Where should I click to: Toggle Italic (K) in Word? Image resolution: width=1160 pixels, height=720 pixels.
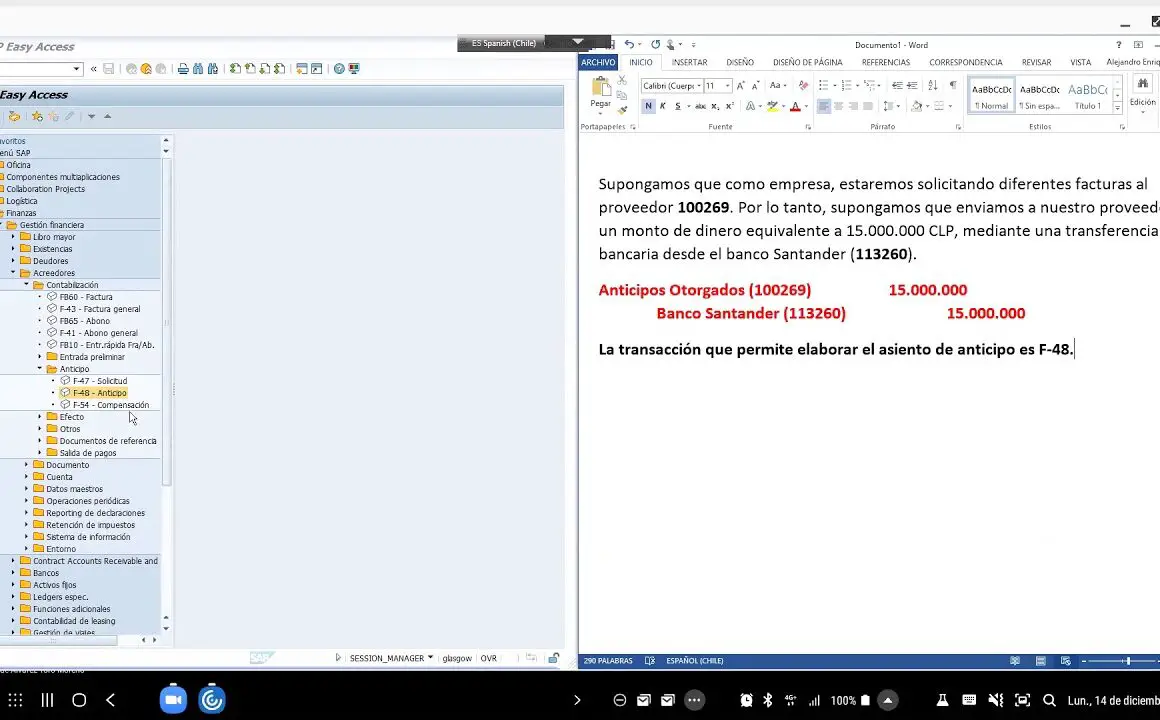tap(663, 107)
